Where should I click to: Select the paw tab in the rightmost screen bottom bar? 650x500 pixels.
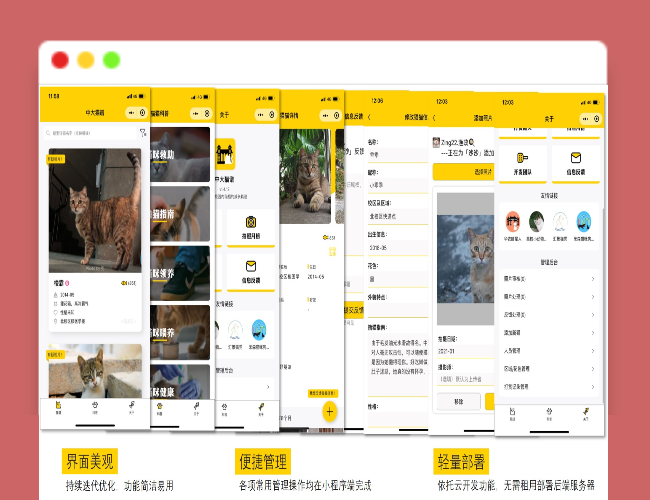pos(549,414)
